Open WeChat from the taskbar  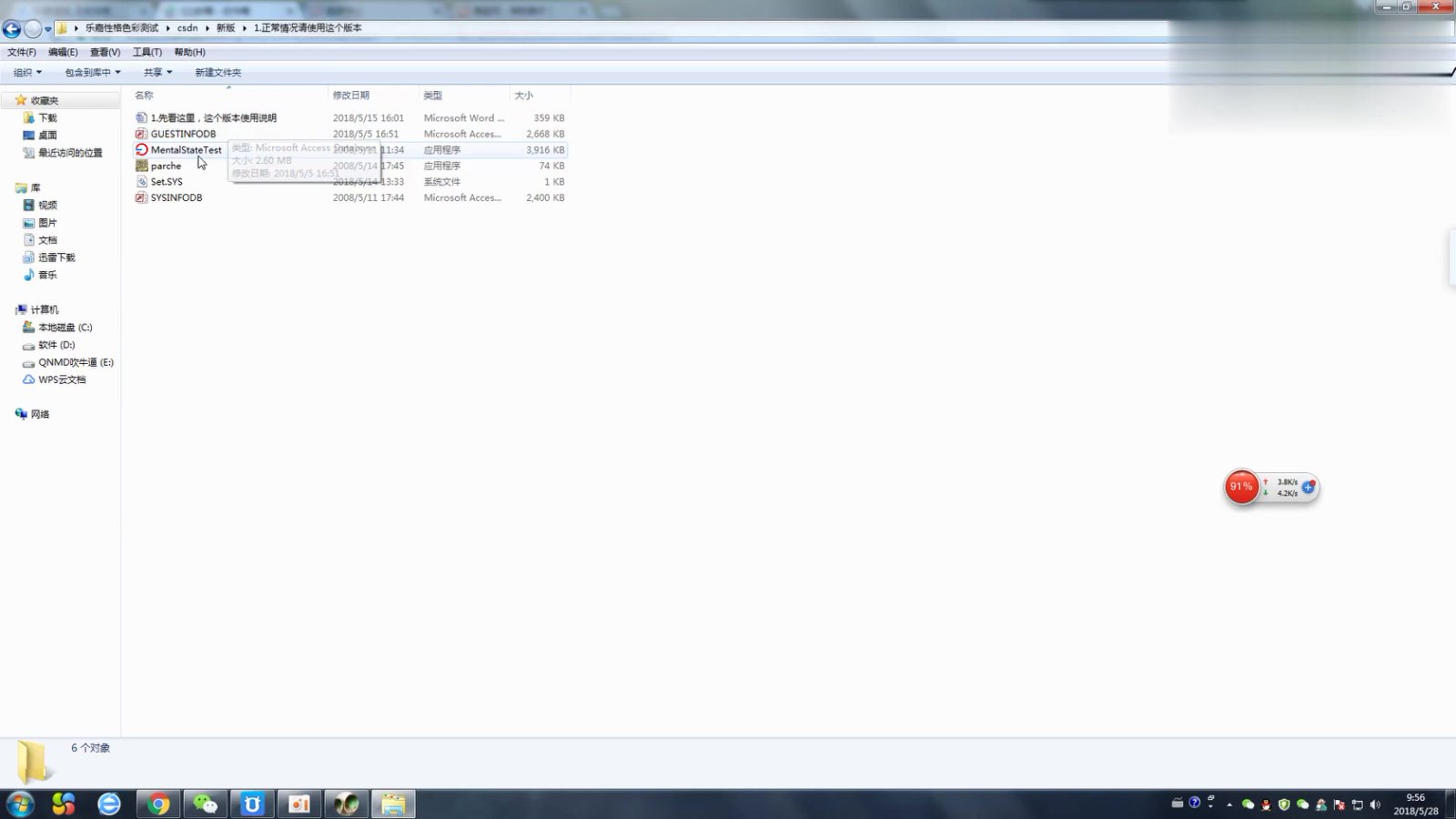pyautogui.click(x=206, y=804)
